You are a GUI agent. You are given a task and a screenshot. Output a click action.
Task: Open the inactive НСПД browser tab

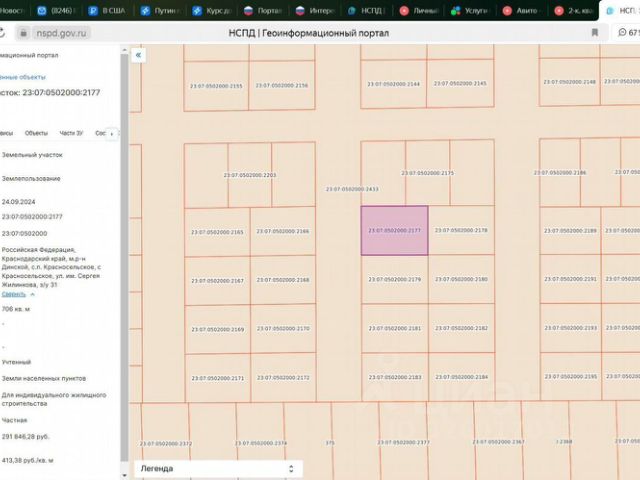click(x=367, y=11)
